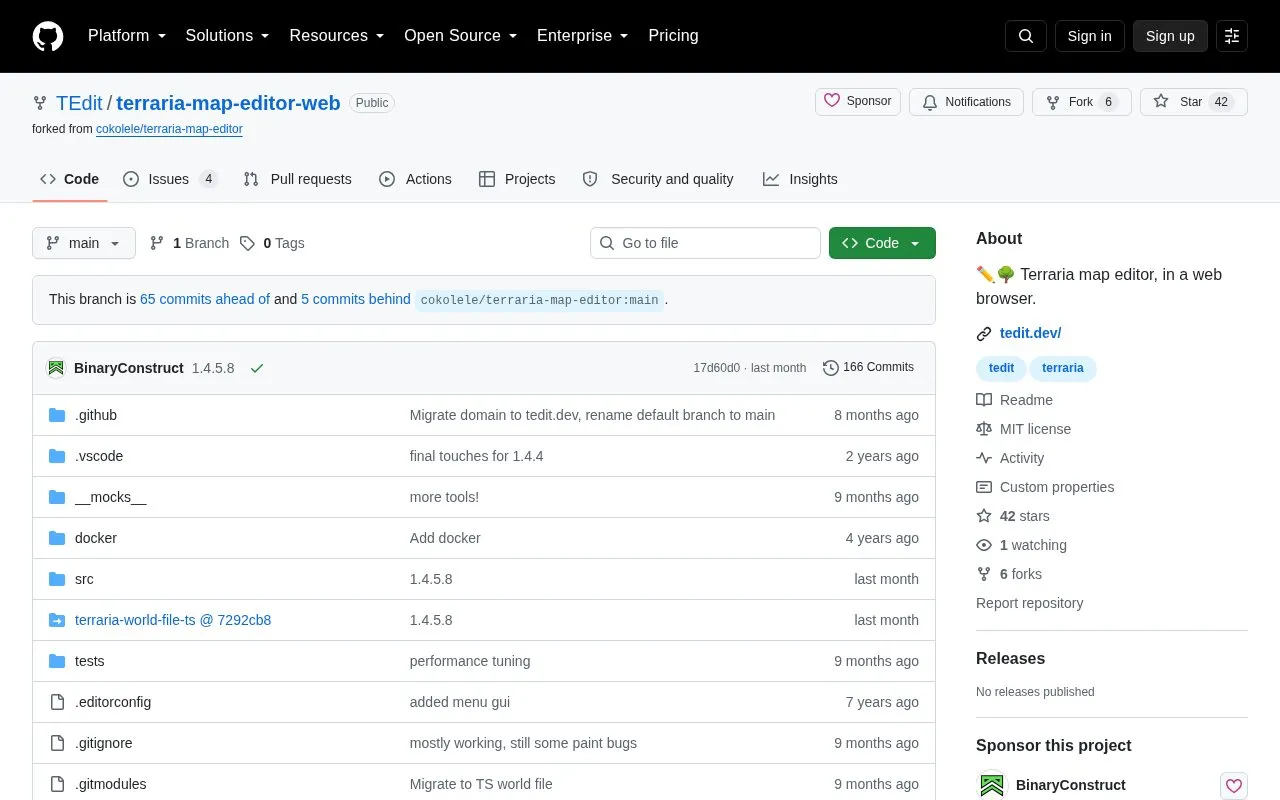The width and height of the screenshot is (1280, 800).
Task: Open the GitHub home logo
Action: [x=48, y=36]
